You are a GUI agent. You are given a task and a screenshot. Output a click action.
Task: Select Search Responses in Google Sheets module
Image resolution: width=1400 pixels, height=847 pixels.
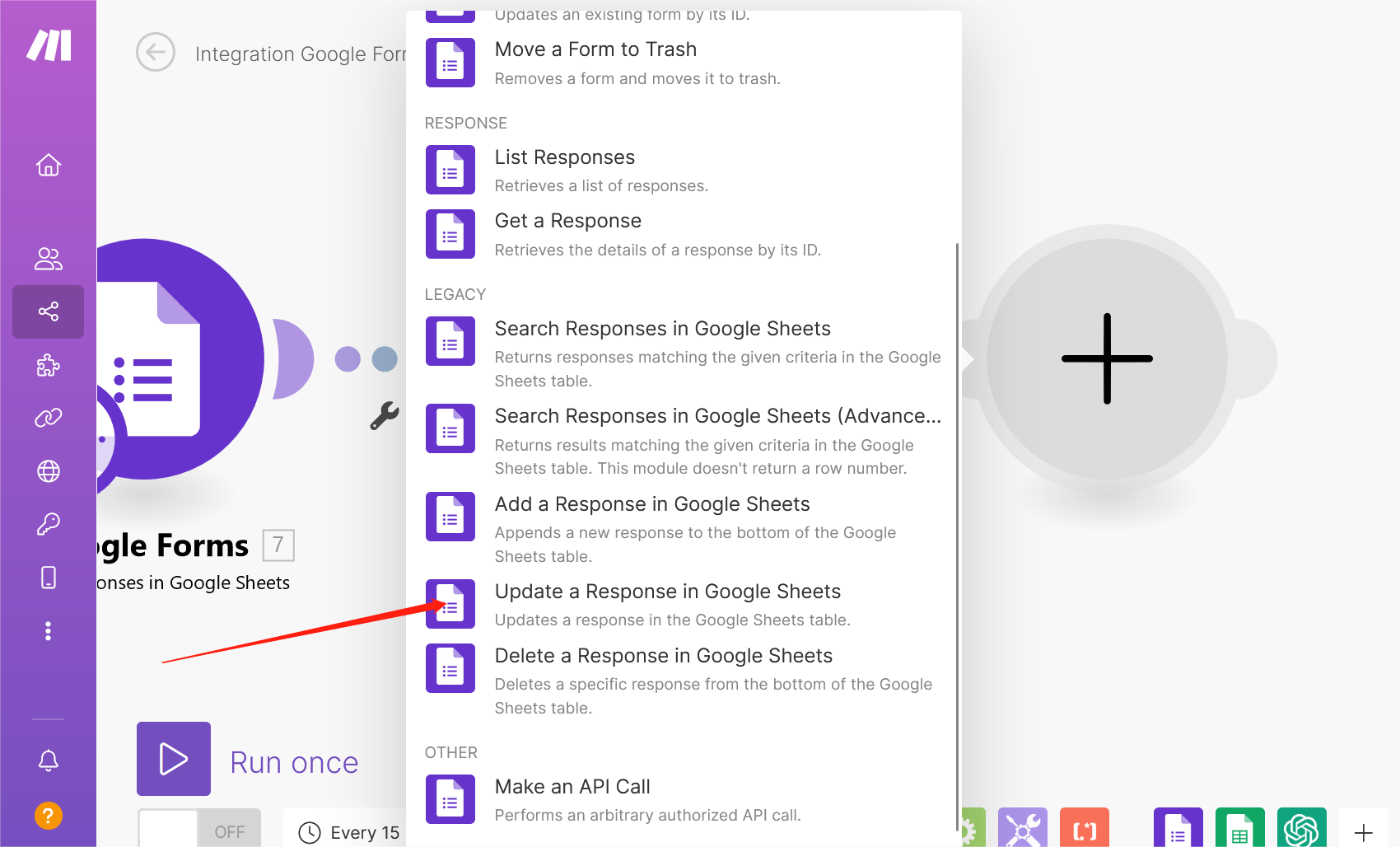[684, 354]
